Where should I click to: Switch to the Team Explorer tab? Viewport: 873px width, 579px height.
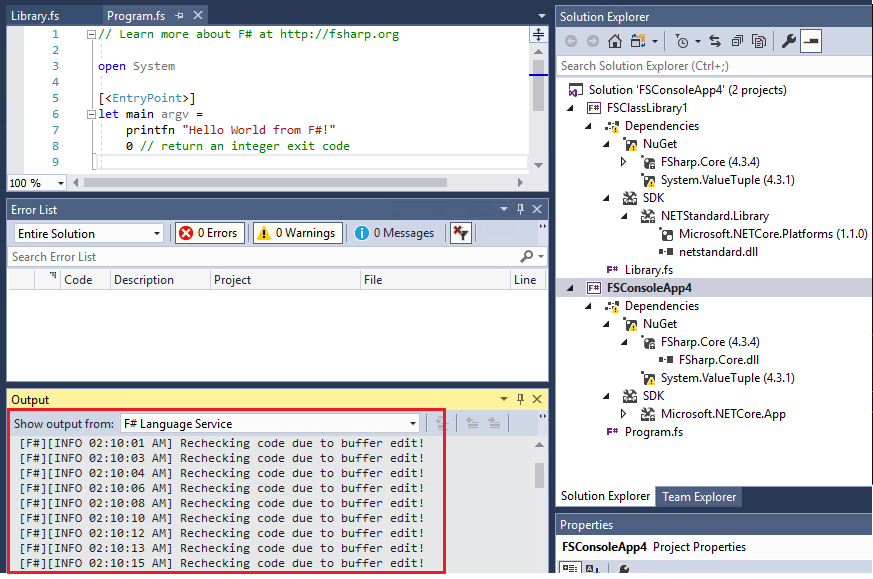[x=698, y=495]
